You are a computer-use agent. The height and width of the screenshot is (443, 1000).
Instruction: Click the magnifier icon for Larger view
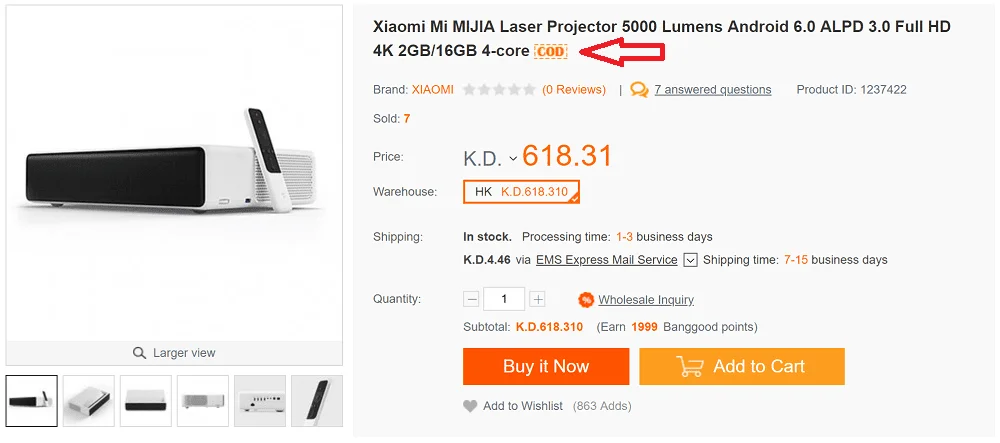point(139,353)
